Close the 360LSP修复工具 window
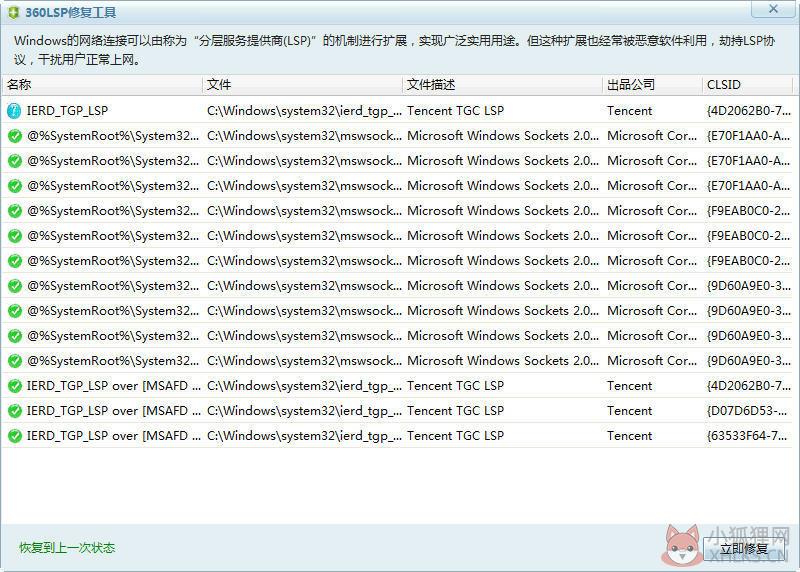This screenshot has height=572, width=800. [773, 9]
